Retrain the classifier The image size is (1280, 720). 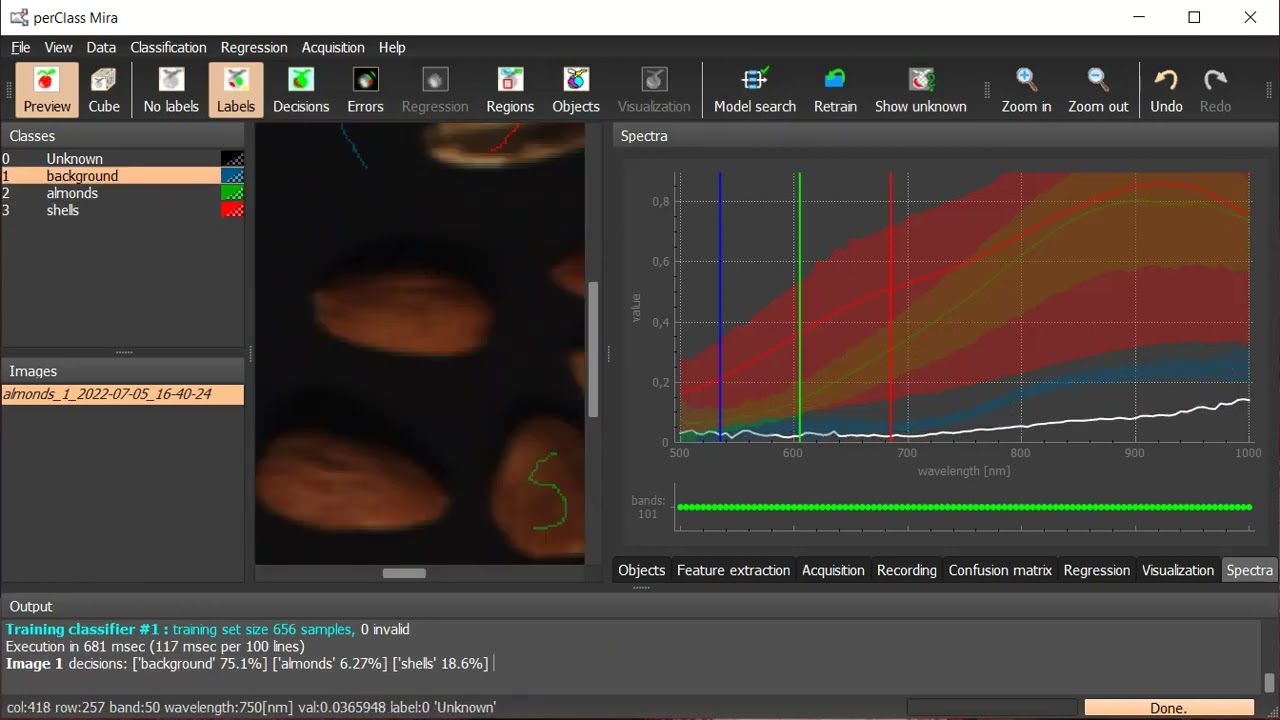835,90
